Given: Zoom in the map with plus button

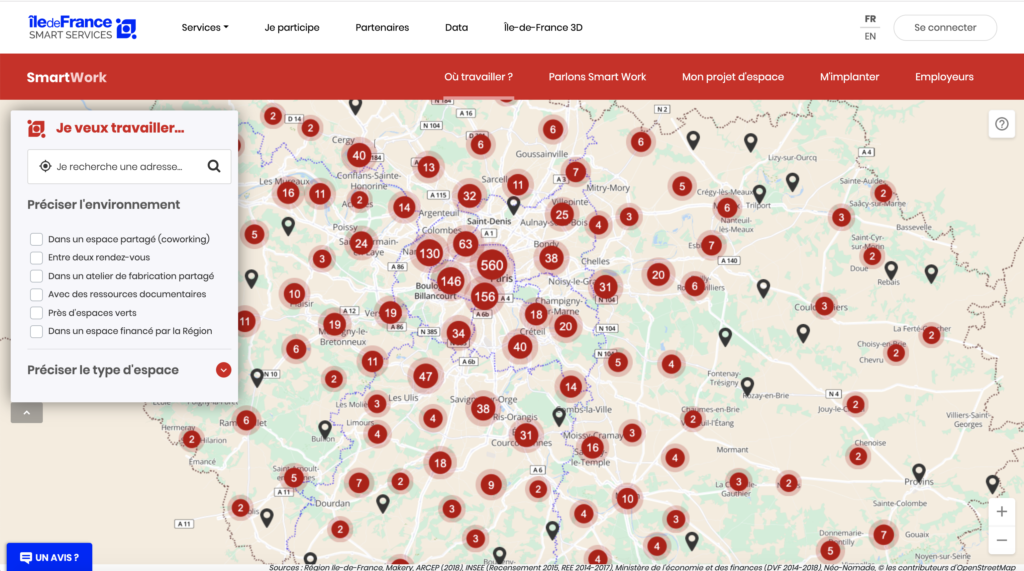Looking at the screenshot, I should click(x=1001, y=512).
